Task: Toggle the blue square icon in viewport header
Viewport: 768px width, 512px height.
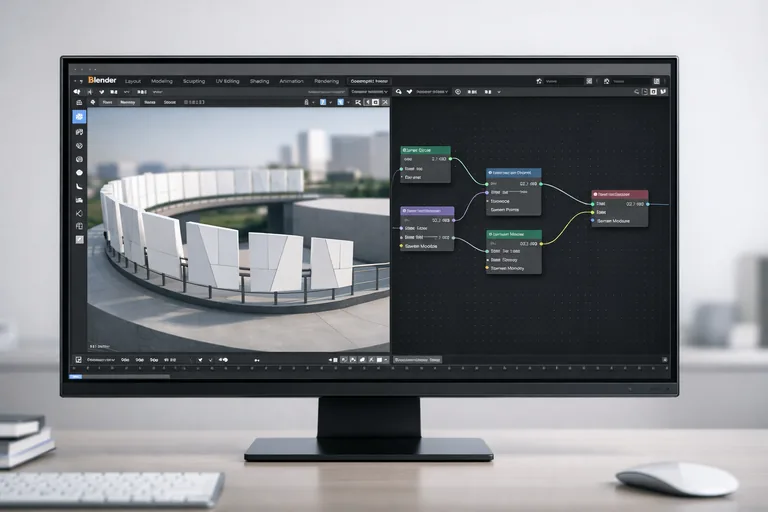Action: click(323, 102)
